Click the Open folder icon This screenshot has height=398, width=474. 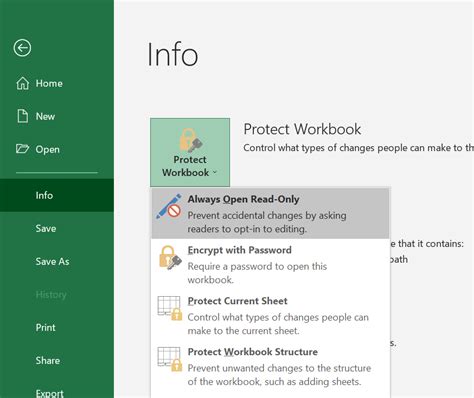click(23, 149)
